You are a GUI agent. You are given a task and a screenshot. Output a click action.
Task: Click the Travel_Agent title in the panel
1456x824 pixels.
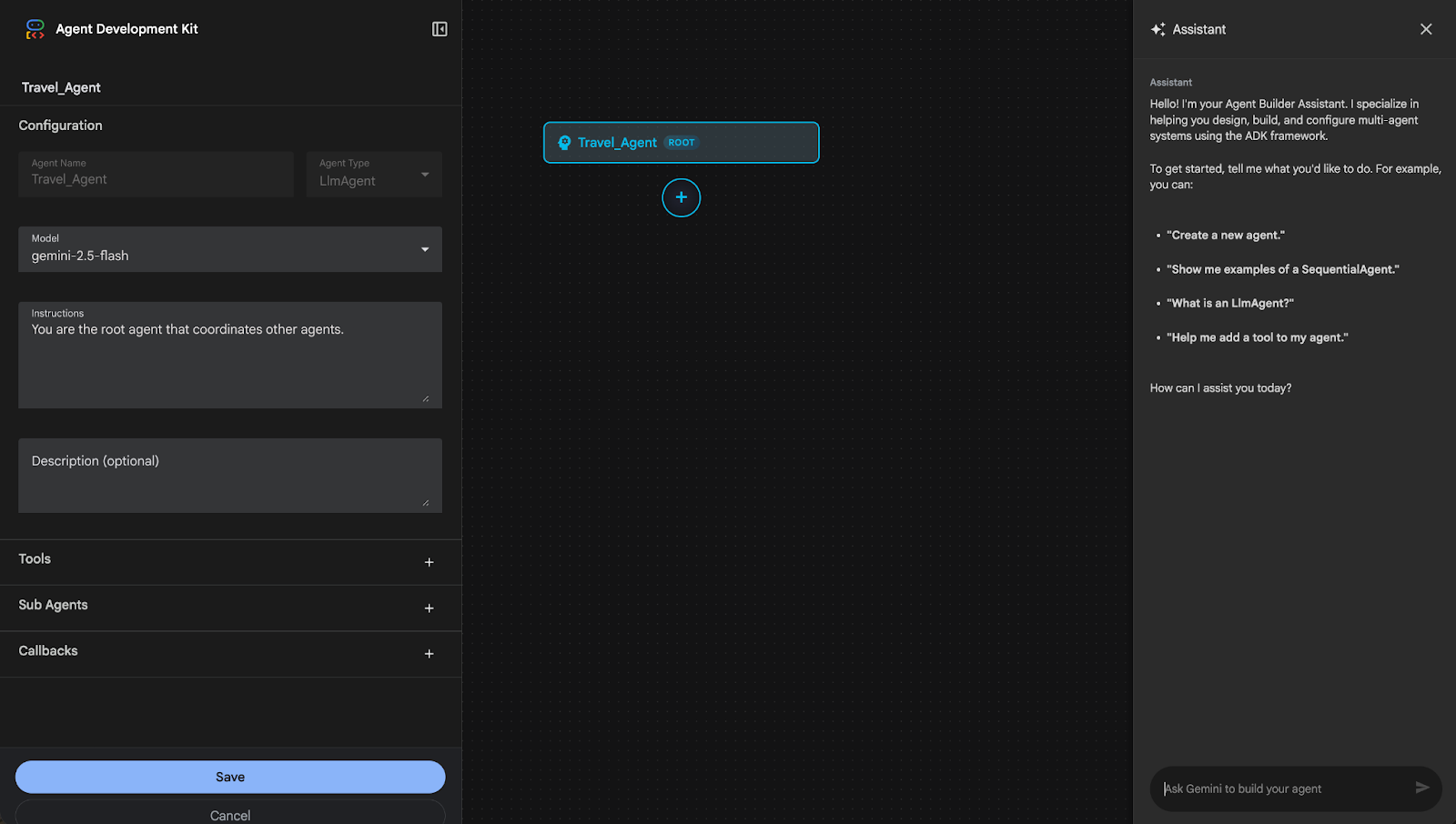point(60,86)
